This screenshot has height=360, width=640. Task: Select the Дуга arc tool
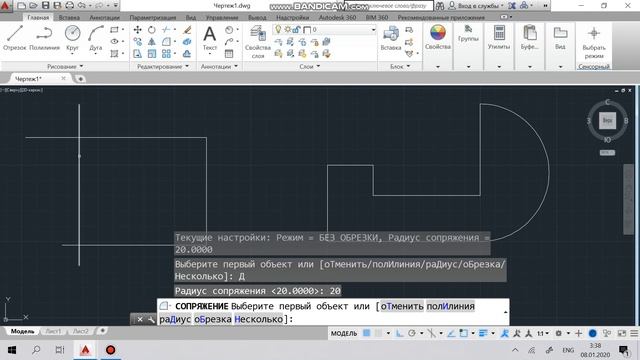(x=96, y=38)
